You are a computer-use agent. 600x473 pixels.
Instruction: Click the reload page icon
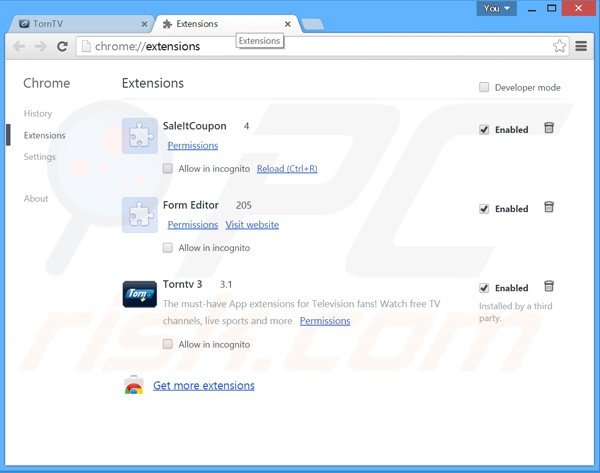62,46
